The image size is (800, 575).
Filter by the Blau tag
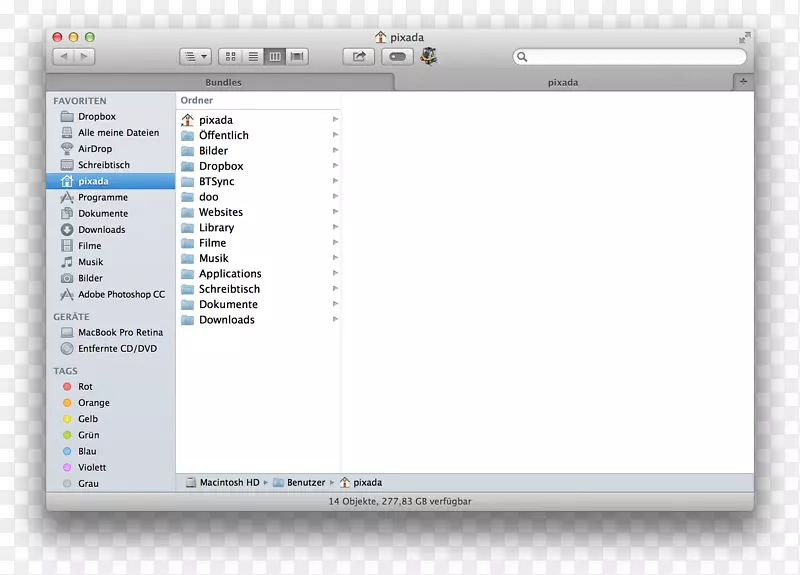point(110,451)
